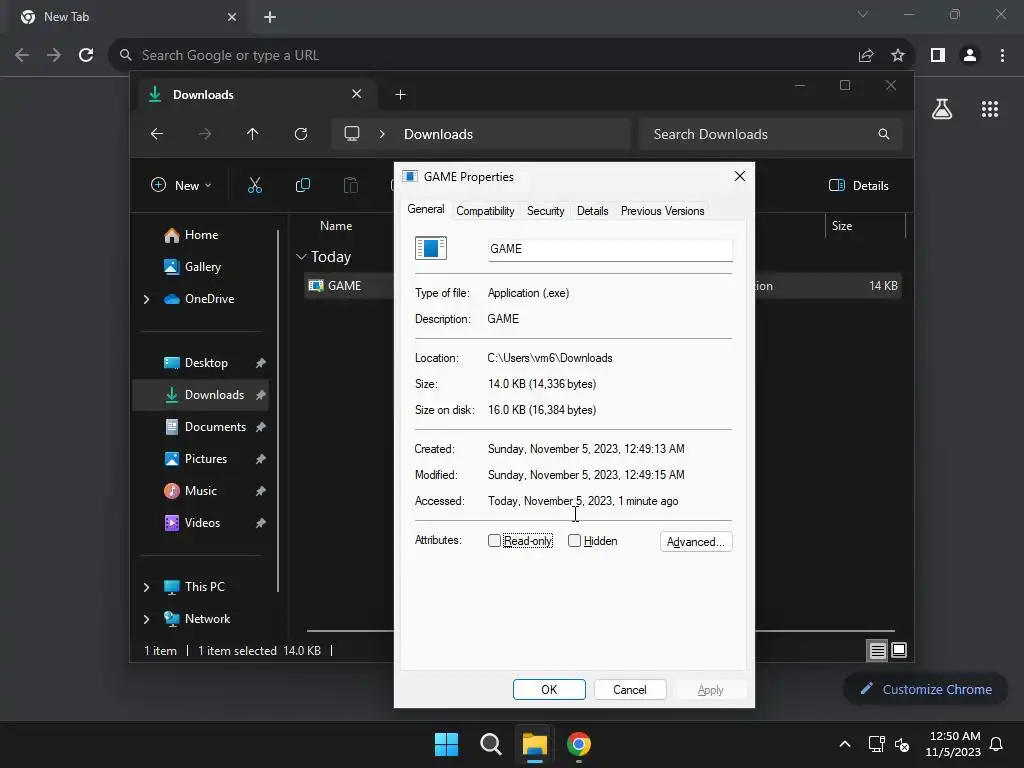Open notification bell in system tray

click(x=997, y=744)
